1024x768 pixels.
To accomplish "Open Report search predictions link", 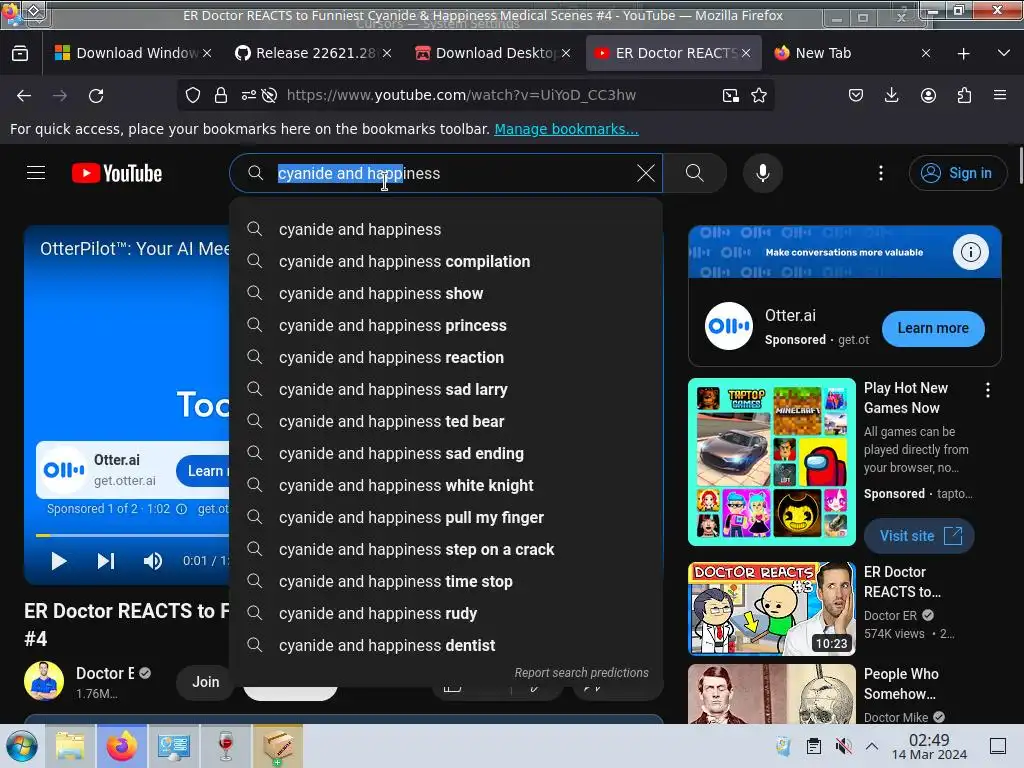I will [581, 673].
